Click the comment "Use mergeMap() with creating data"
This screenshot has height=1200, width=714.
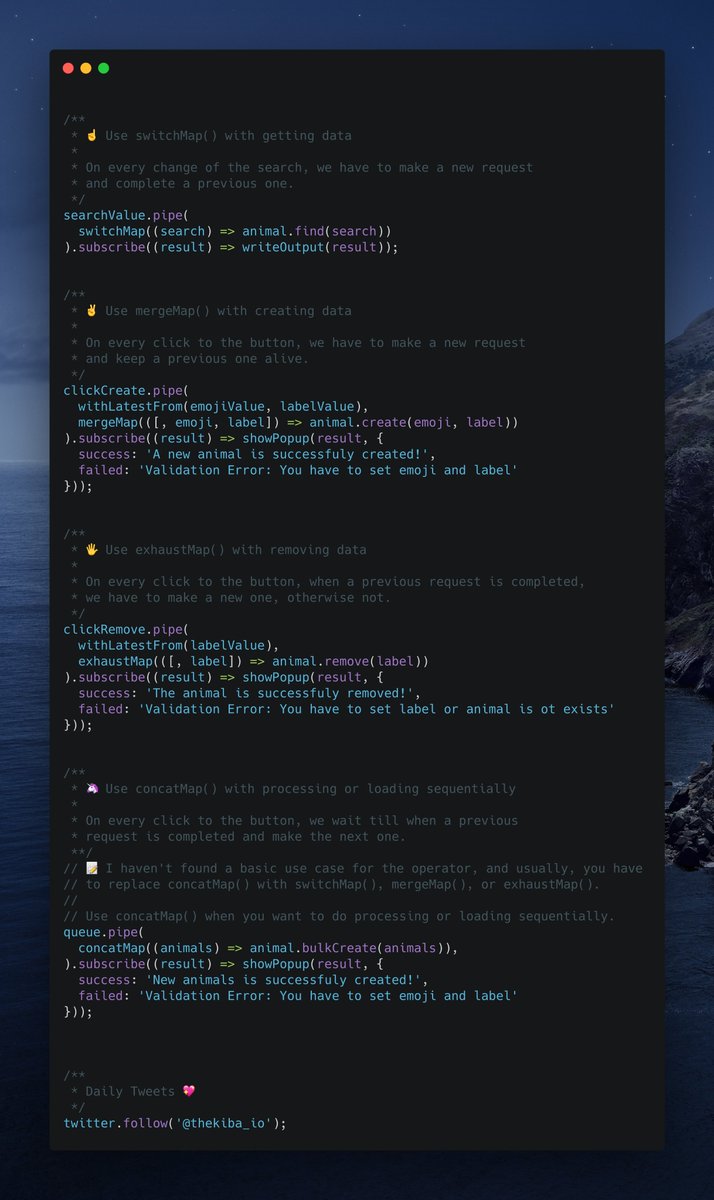pos(228,310)
